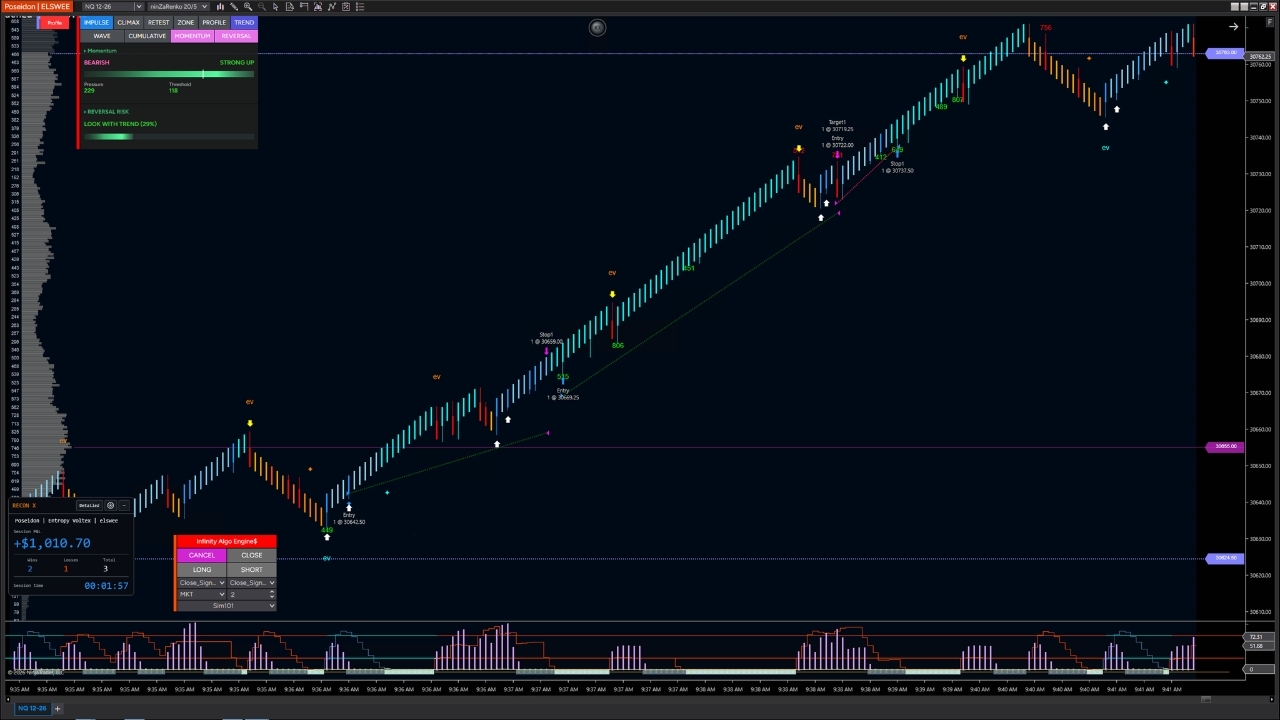
Task: Open the checklist properties icon in toolbar
Action: (x=346, y=6)
